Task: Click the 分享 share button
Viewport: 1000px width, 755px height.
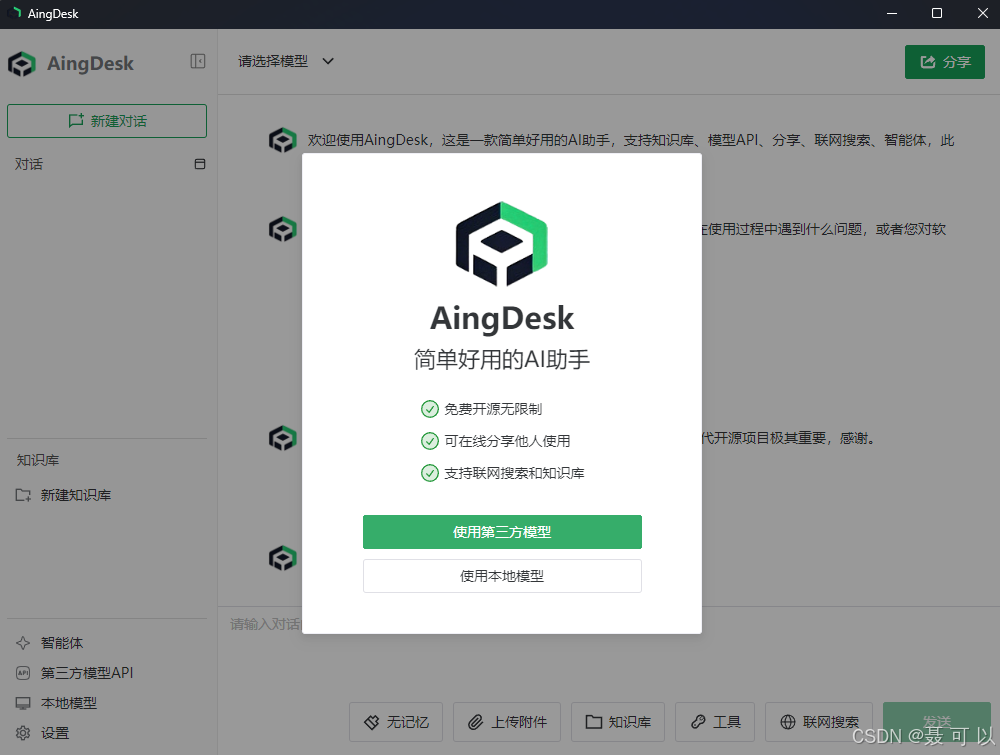Action: (944, 61)
